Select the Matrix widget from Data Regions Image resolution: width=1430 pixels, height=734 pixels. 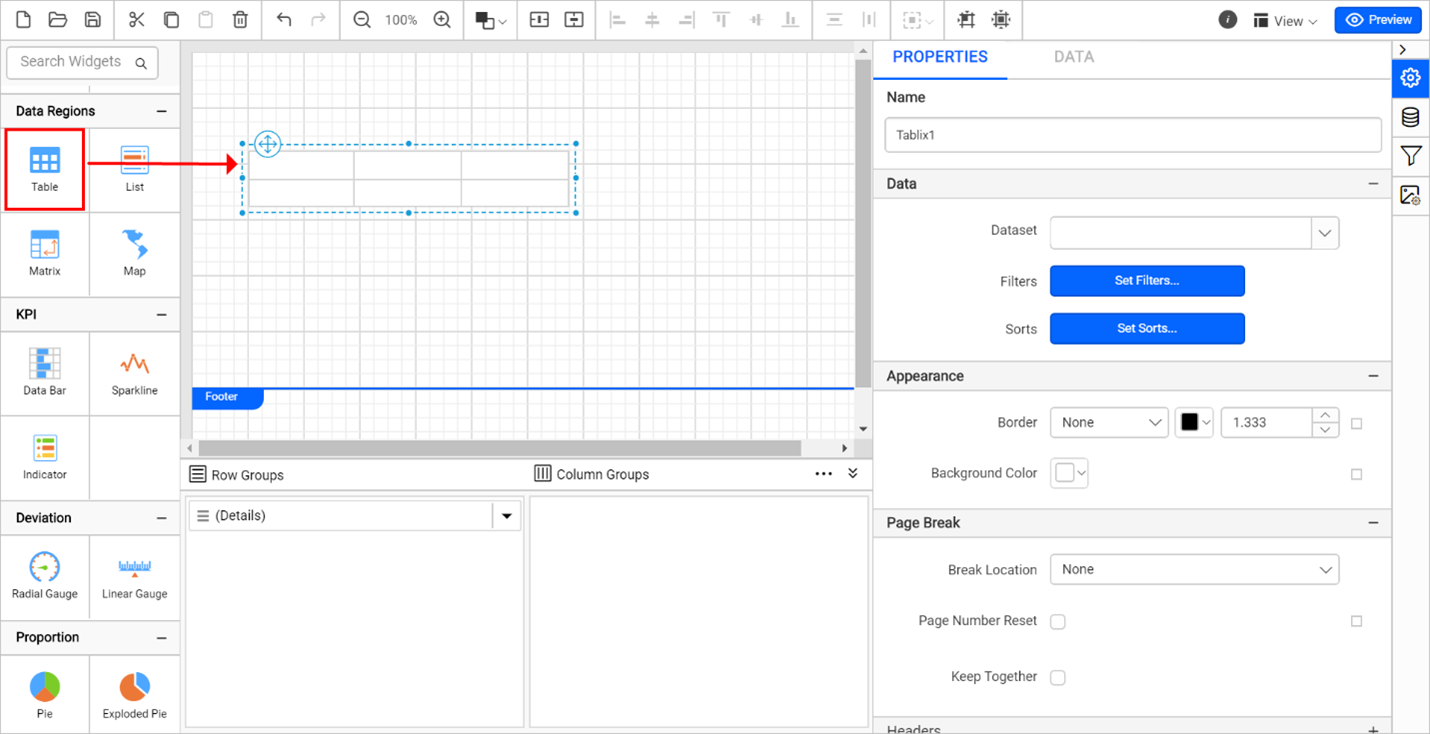(44, 254)
